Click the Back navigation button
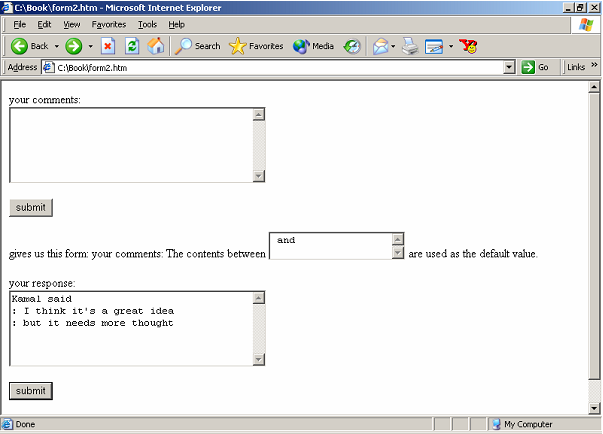The width and height of the screenshot is (603, 434). [29, 46]
